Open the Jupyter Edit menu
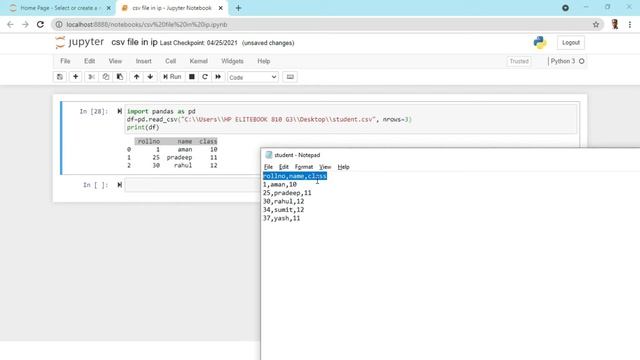Viewport: 640px width, 360px height. [x=89, y=61]
